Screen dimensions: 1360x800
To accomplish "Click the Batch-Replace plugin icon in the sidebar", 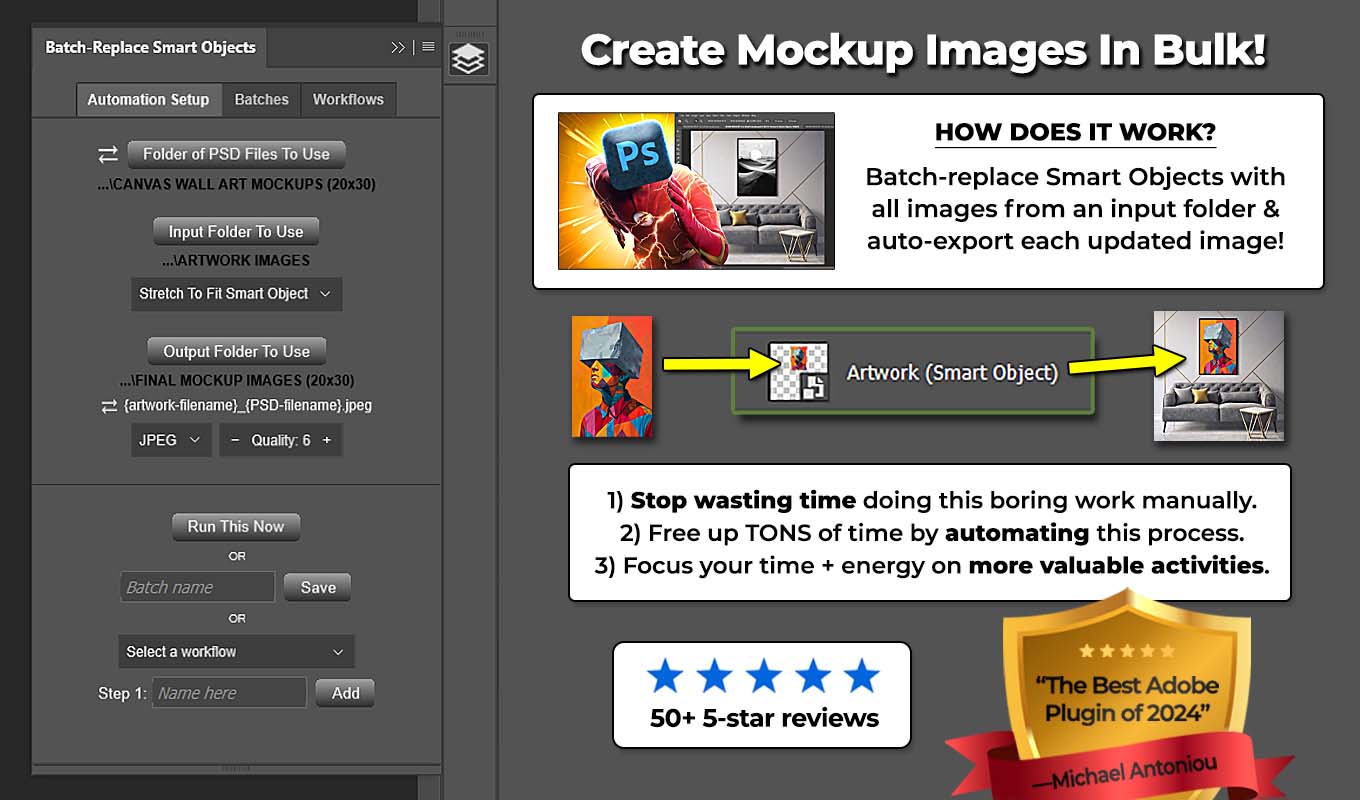I will coord(470,57).
